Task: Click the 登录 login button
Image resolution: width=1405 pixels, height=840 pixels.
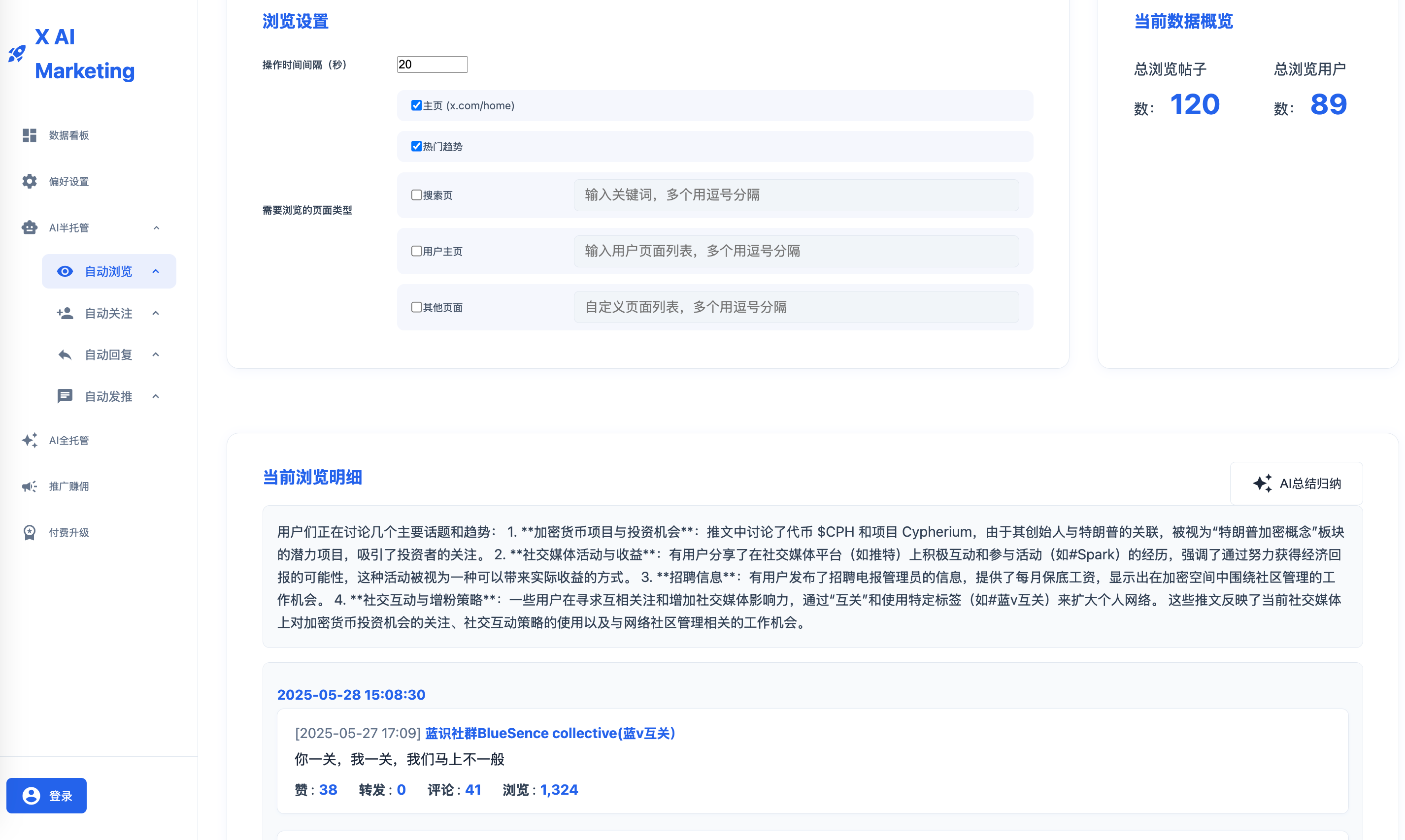Action: pos(46,795)
